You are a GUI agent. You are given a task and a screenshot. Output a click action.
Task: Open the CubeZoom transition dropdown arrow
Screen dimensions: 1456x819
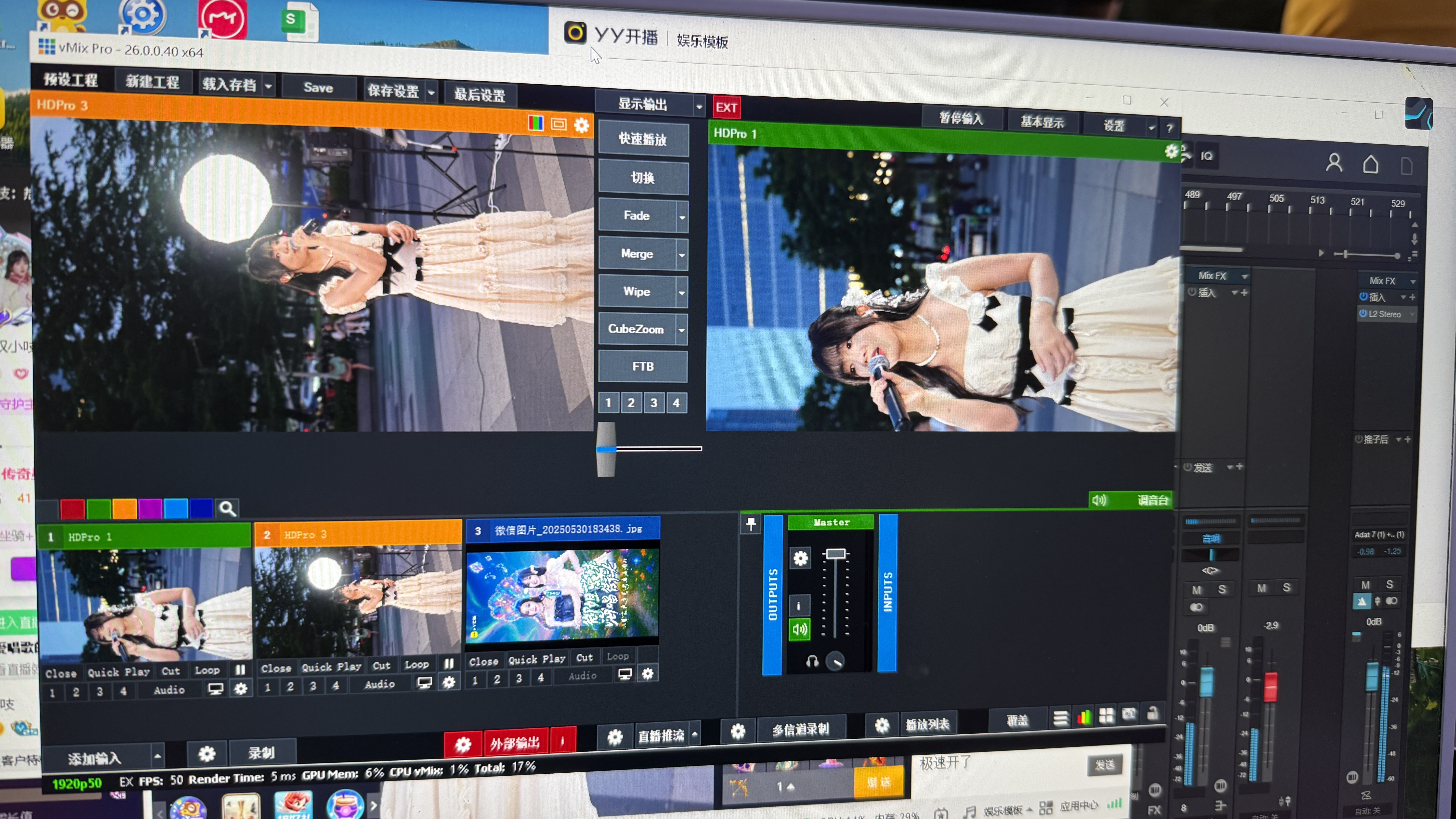point(682,330)
